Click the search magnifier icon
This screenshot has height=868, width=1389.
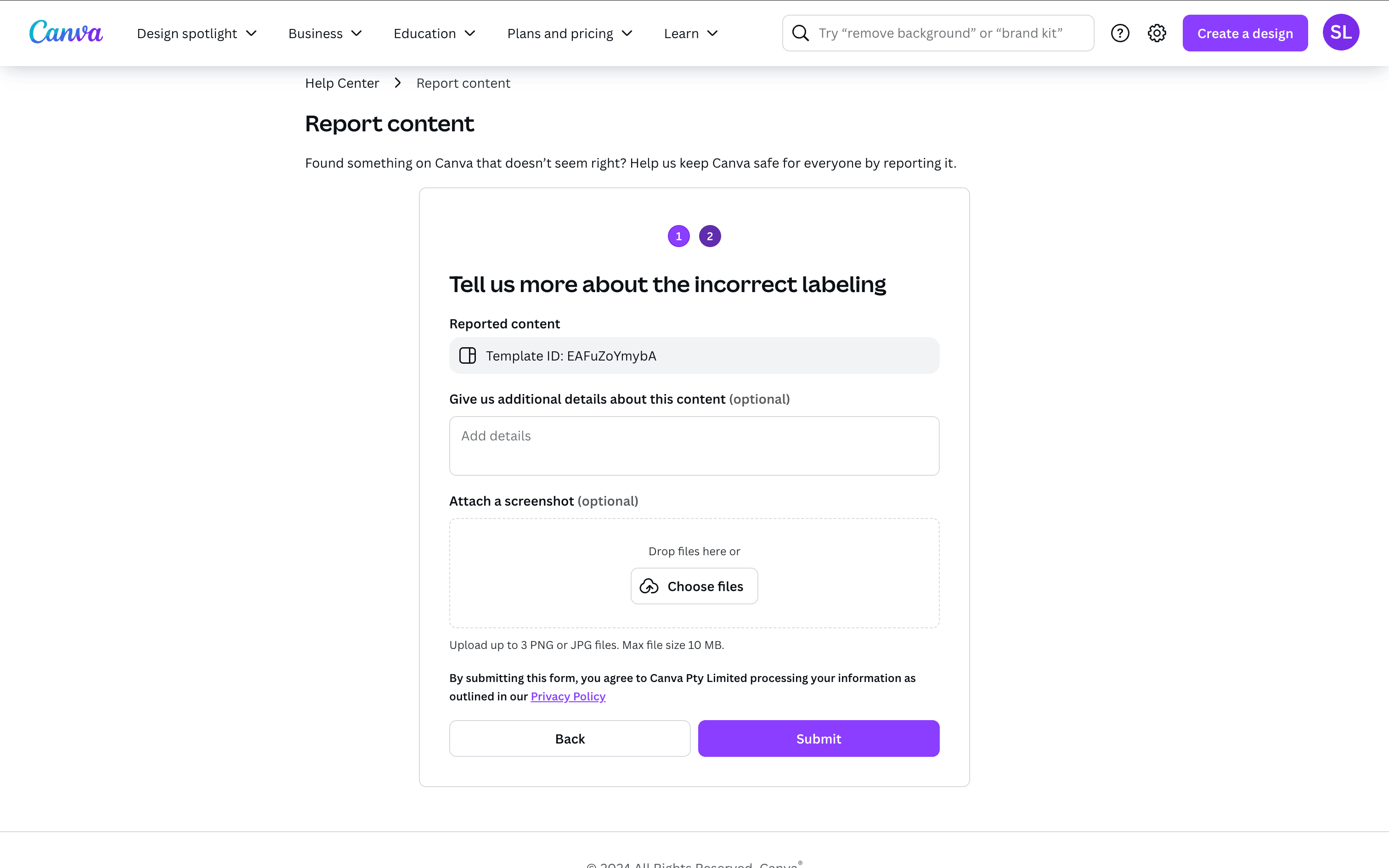click(x=800, y=33)
